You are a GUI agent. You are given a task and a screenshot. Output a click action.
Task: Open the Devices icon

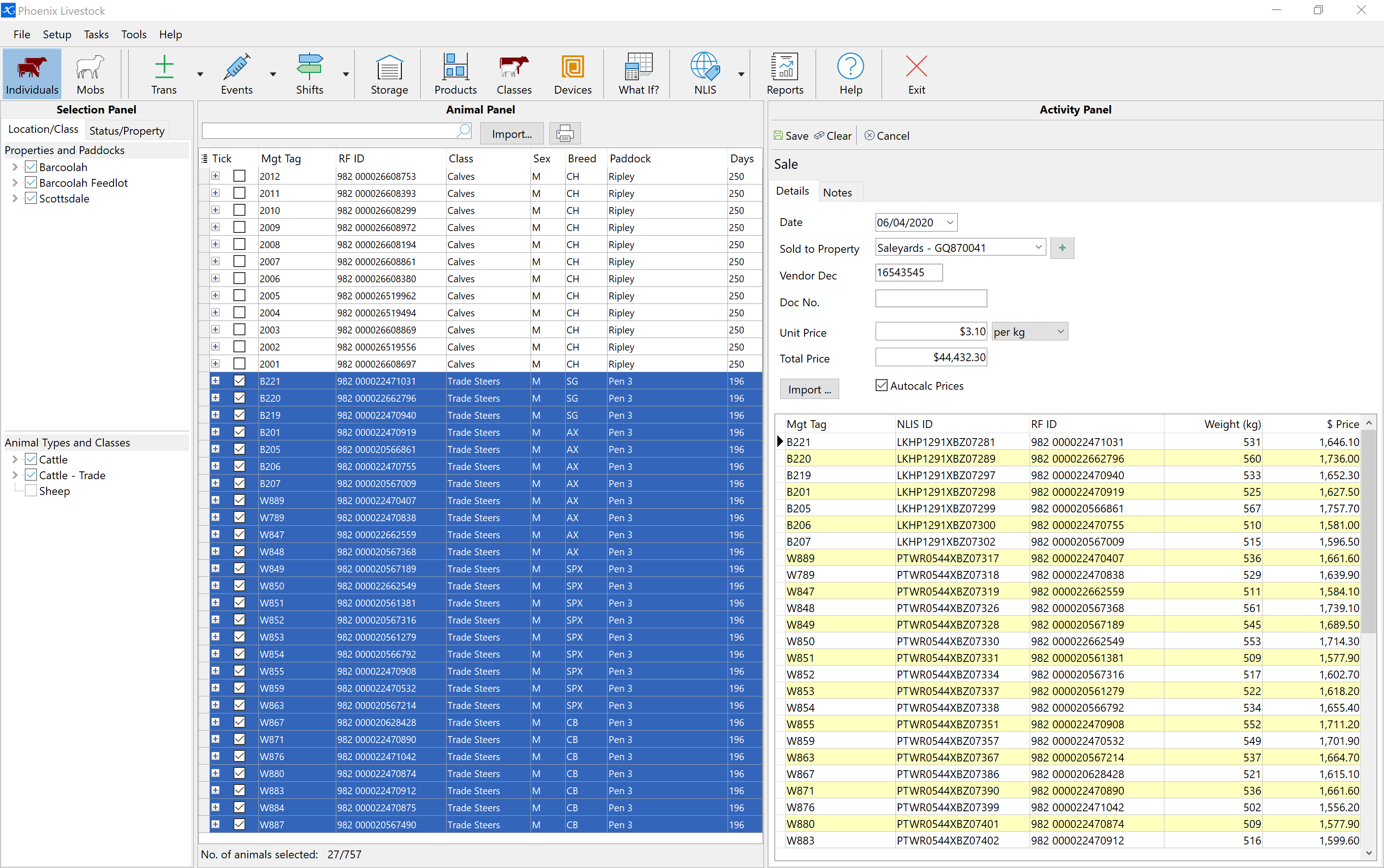[573, 73]
